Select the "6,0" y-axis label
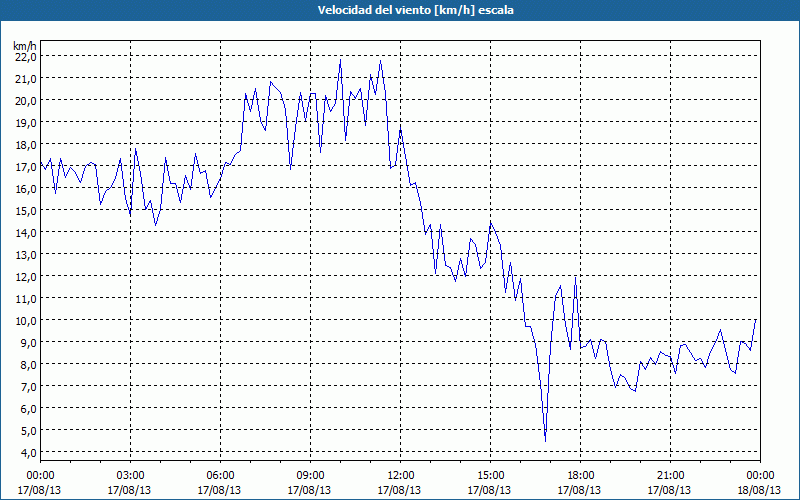 coord(28,409)
